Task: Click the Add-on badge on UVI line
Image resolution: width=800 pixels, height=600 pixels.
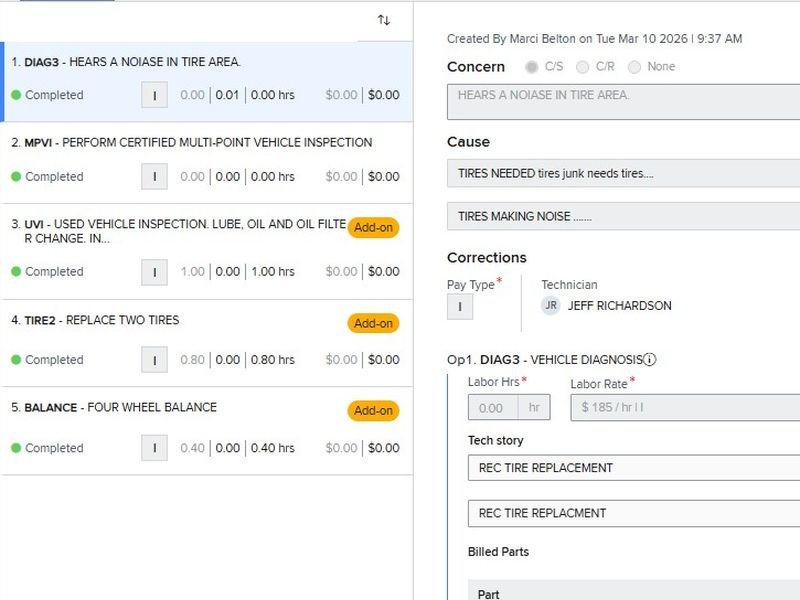Action: (x=373, y=227)
